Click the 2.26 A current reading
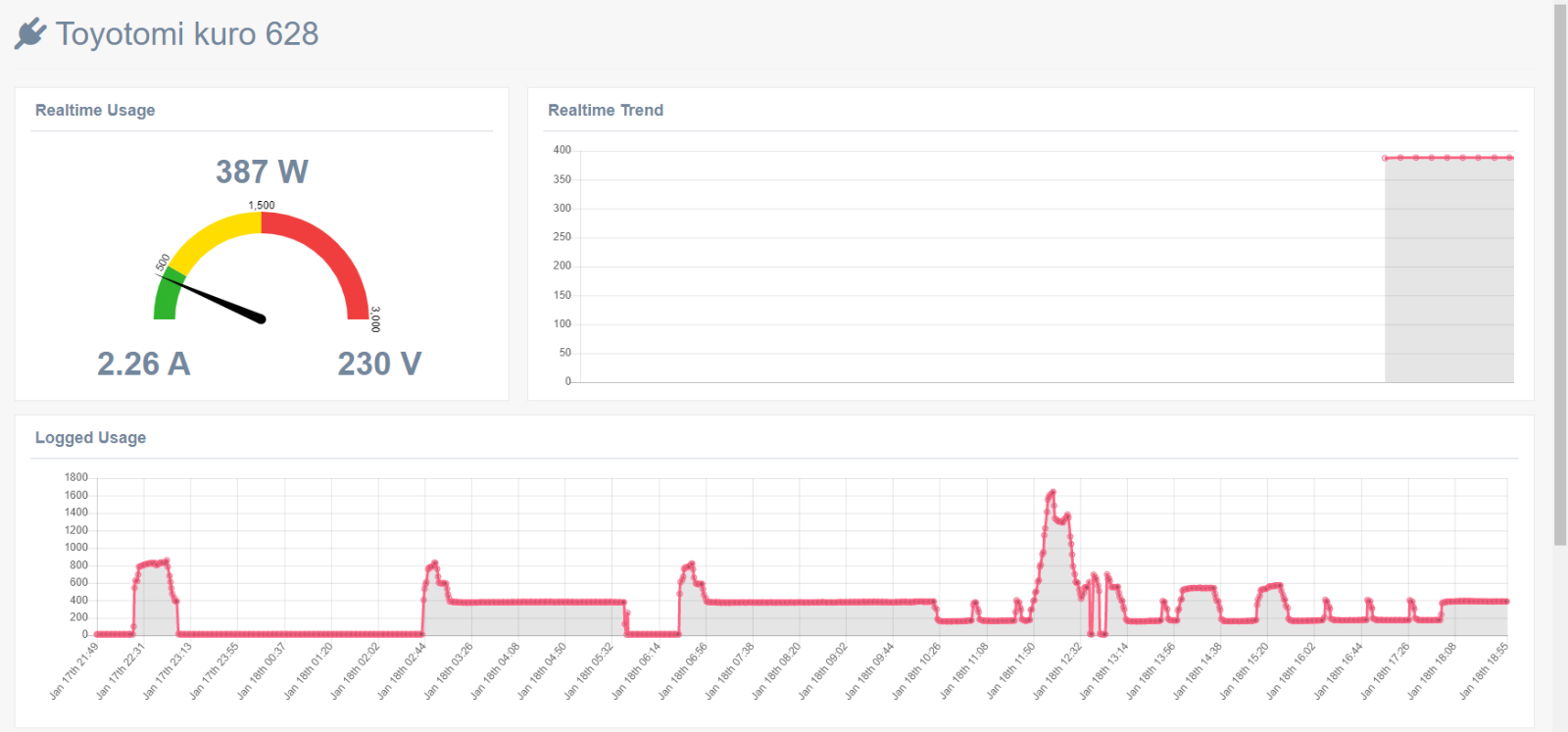 click(x=143, y=364)
